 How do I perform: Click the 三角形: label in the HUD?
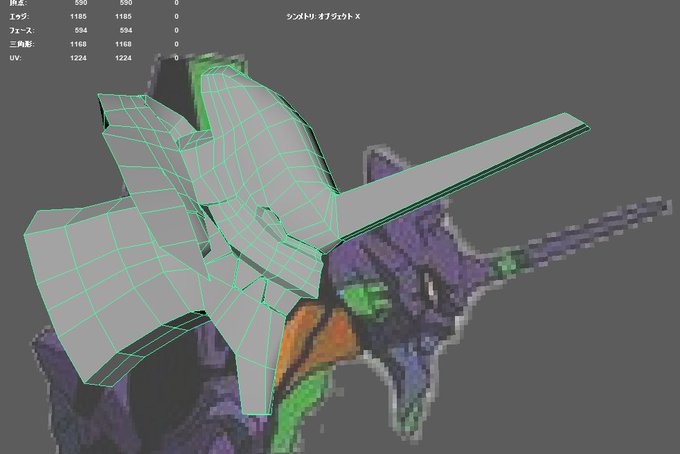[x=22, y=44]
